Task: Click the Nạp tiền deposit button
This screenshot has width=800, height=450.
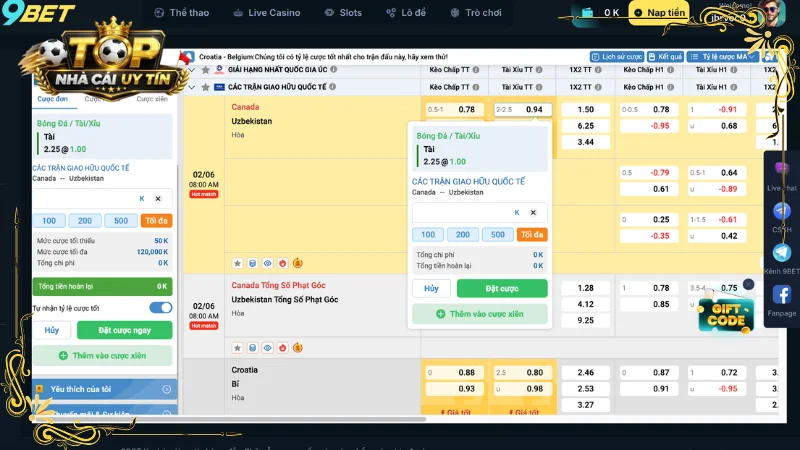Action: [659, 13]
